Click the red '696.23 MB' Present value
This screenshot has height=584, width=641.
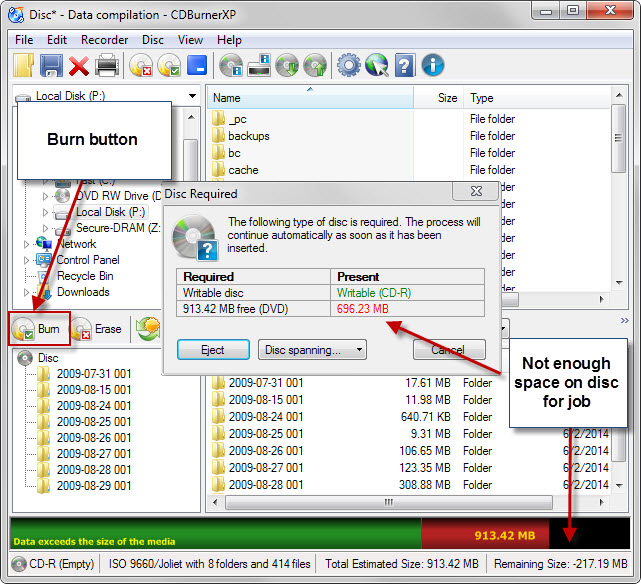(363, 309)
